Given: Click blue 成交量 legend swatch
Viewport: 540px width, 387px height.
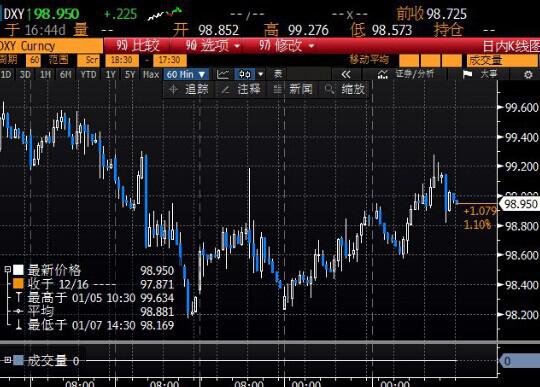Looking at the screenshot, I should pos(18,360).
